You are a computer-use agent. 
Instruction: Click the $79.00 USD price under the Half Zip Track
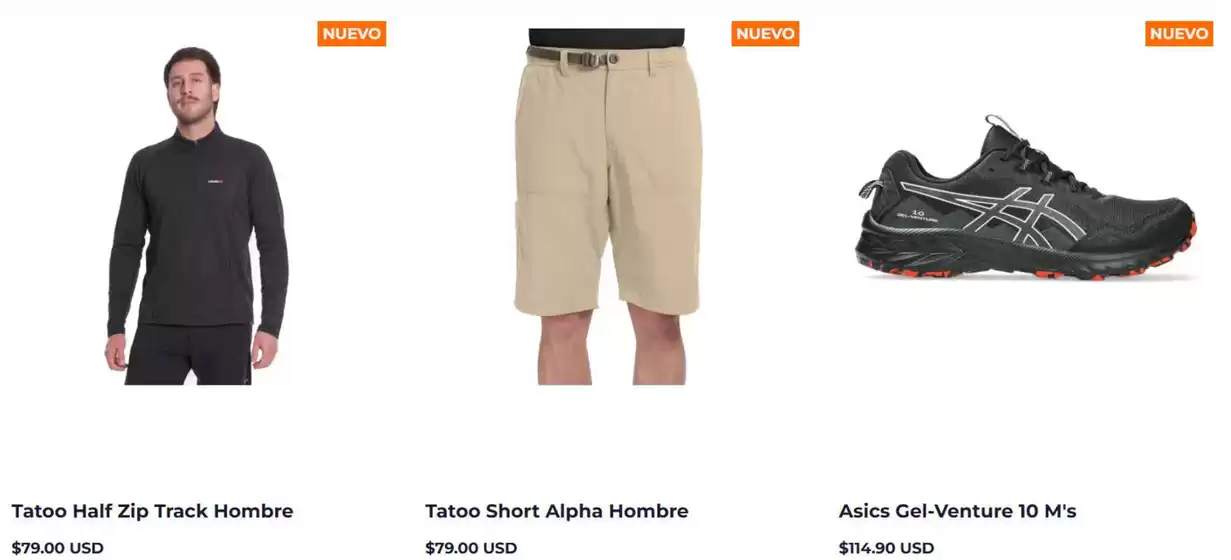click(x=58, y=548)
